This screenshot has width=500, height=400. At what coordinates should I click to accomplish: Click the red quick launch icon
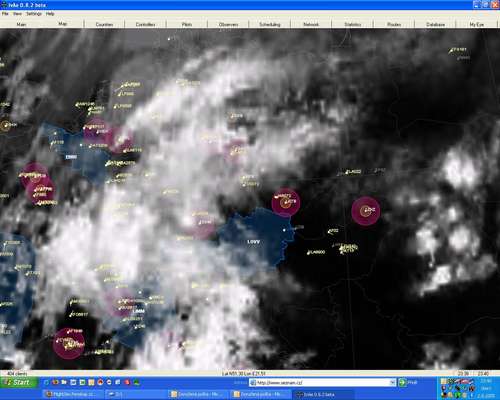coord(127,382)
